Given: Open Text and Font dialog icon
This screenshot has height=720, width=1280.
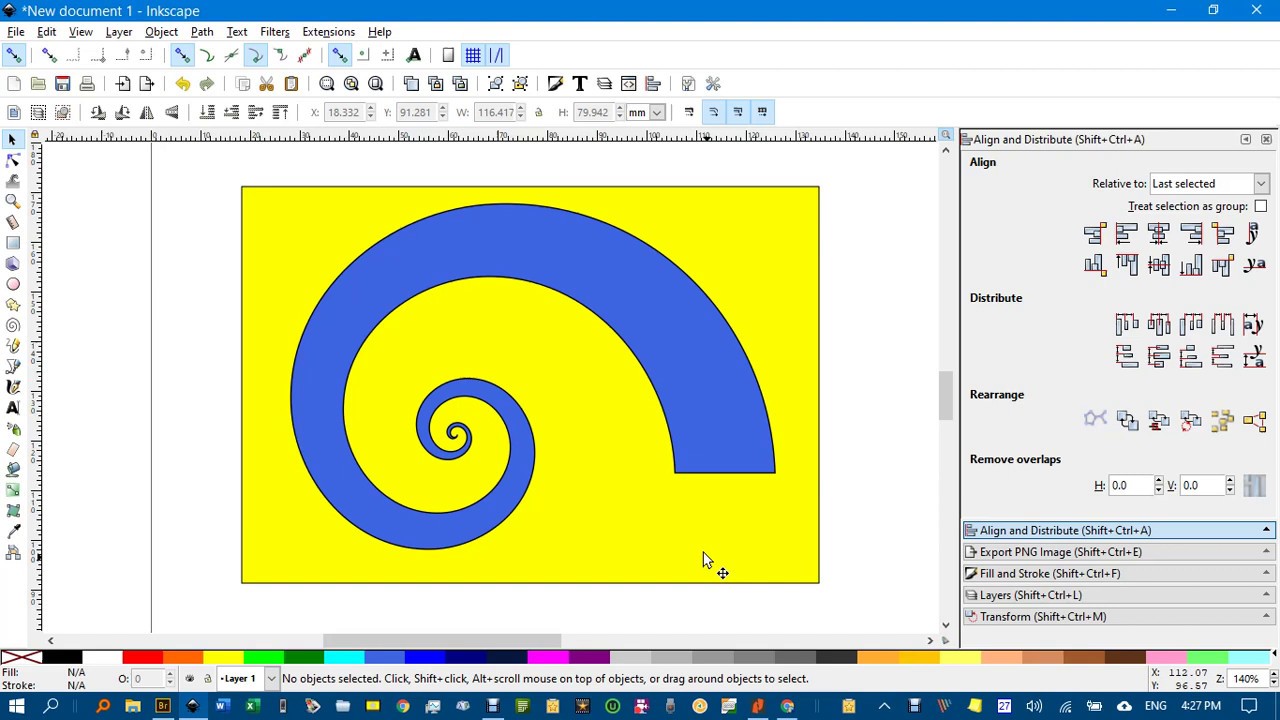Looking at the screenshot, I should [x=580, y=84].
